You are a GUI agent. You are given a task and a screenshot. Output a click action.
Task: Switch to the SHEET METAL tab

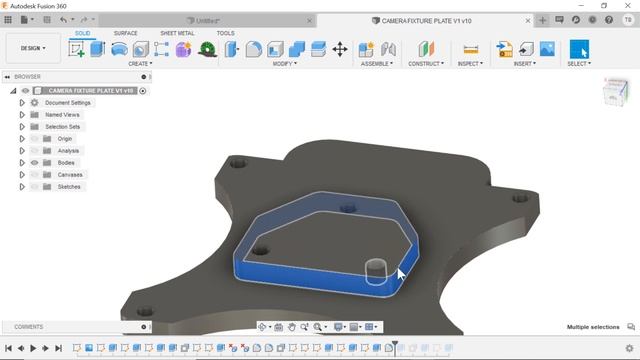click(x=177, y=33)
